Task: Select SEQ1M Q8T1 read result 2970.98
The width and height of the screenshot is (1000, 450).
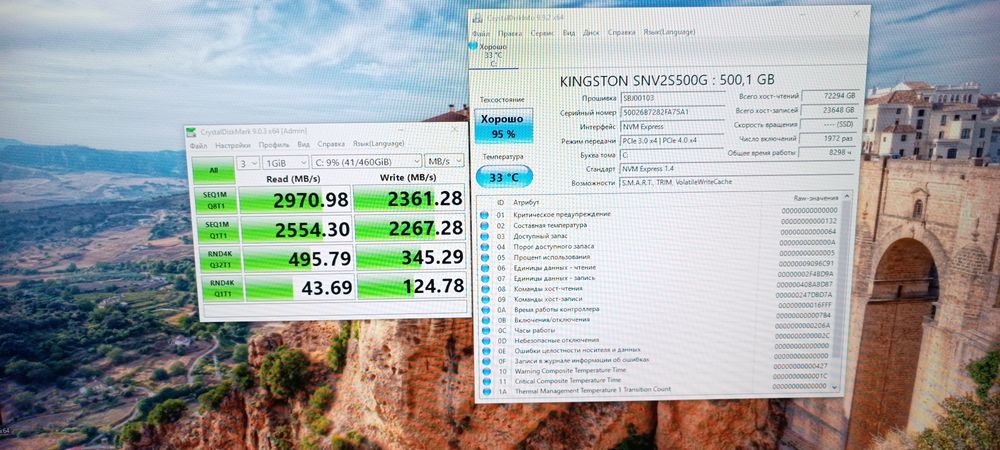Action: [294, 200]
